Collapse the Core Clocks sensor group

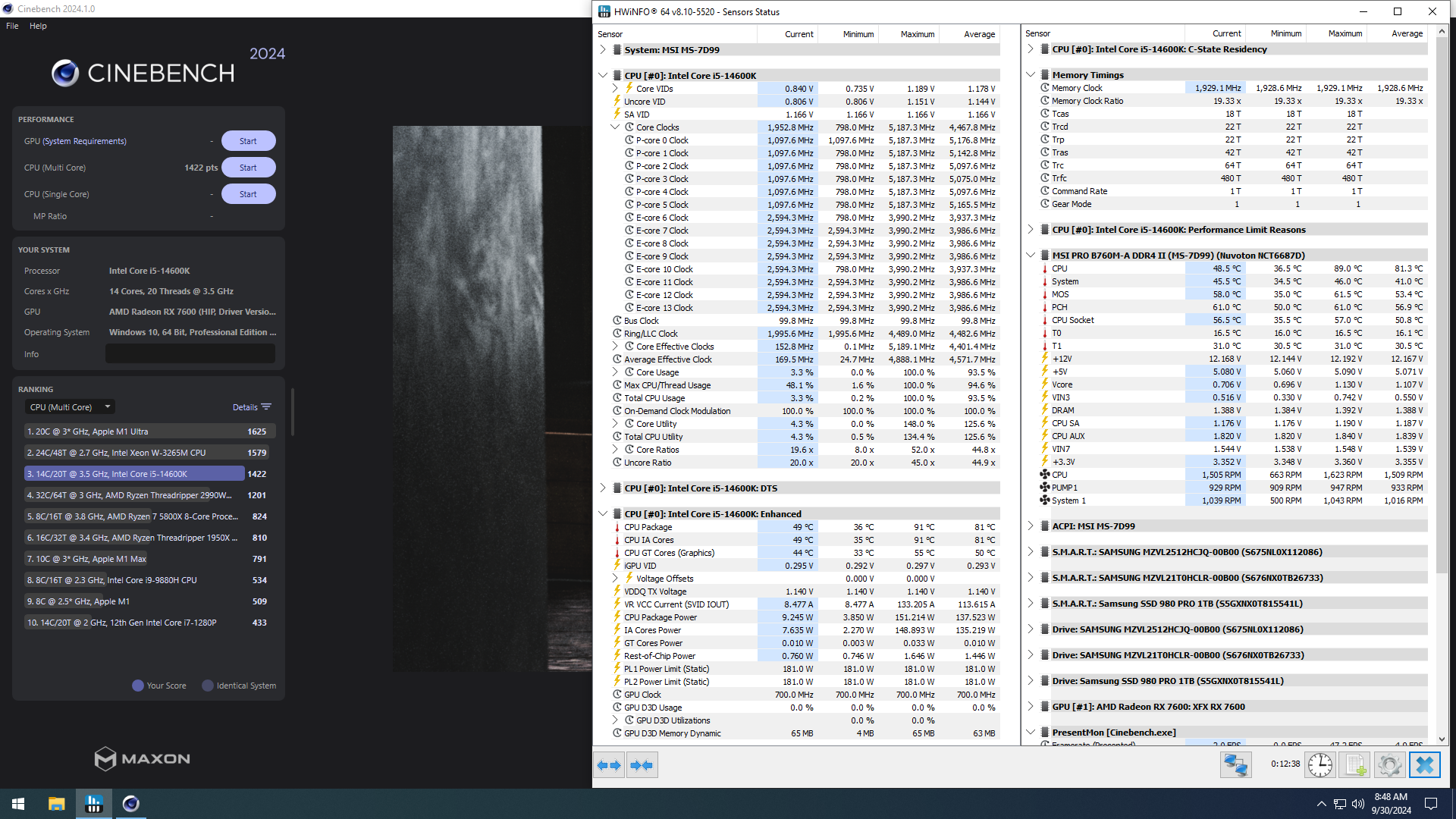[x=616, y=127]
